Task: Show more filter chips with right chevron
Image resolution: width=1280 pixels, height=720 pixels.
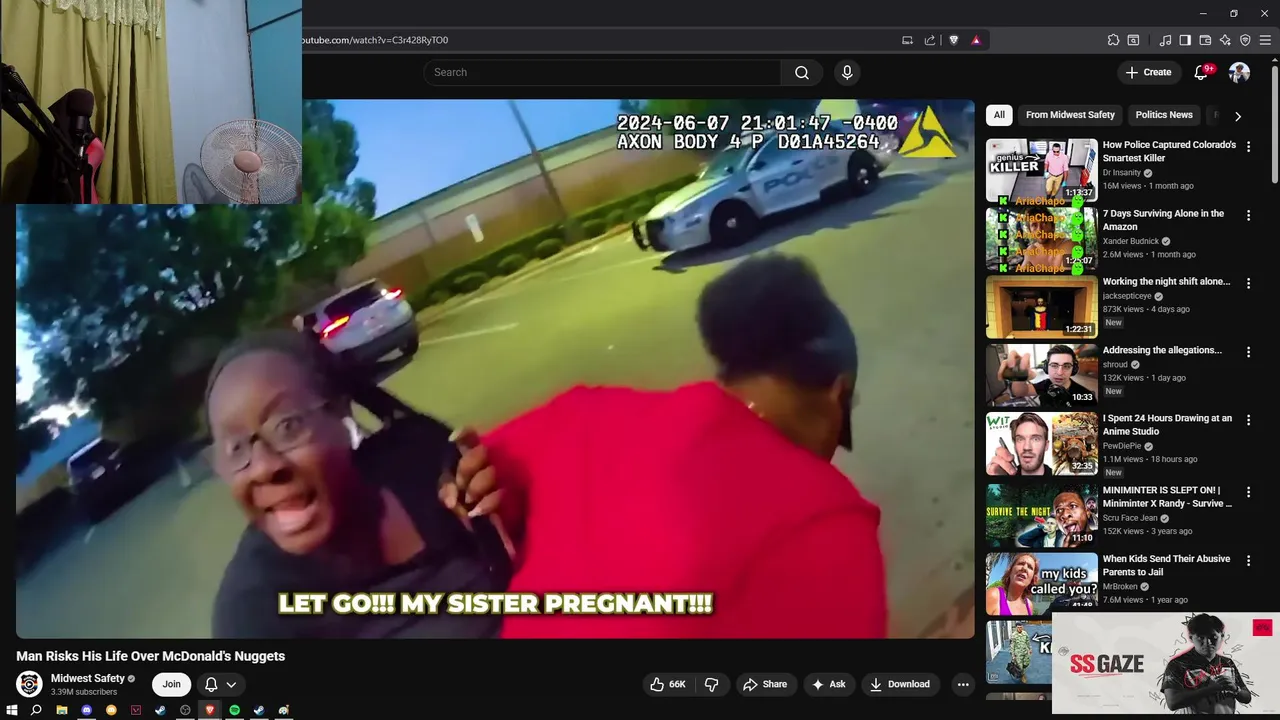Action: point(1237,116)
